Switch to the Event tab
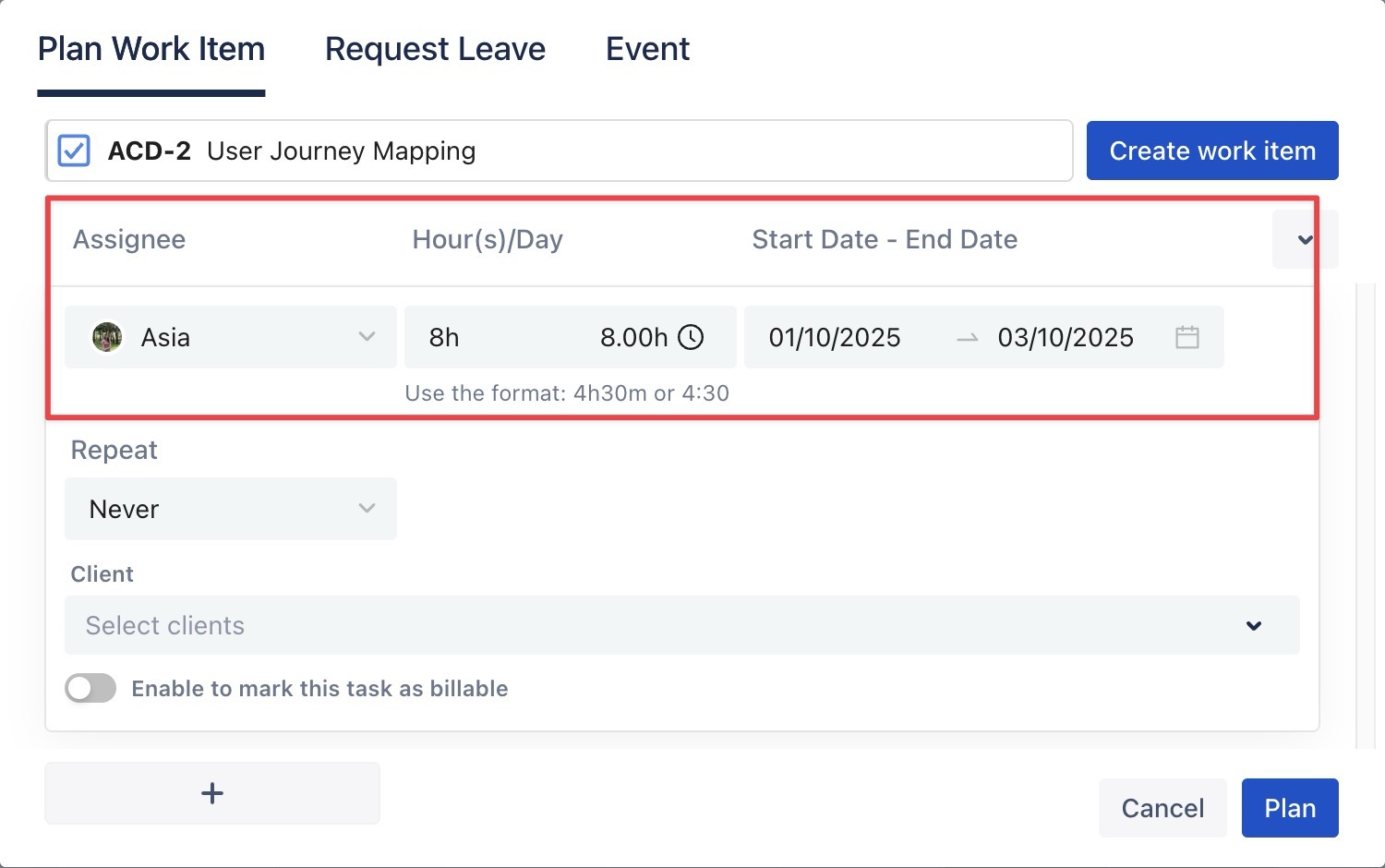 tap(647, 49)
